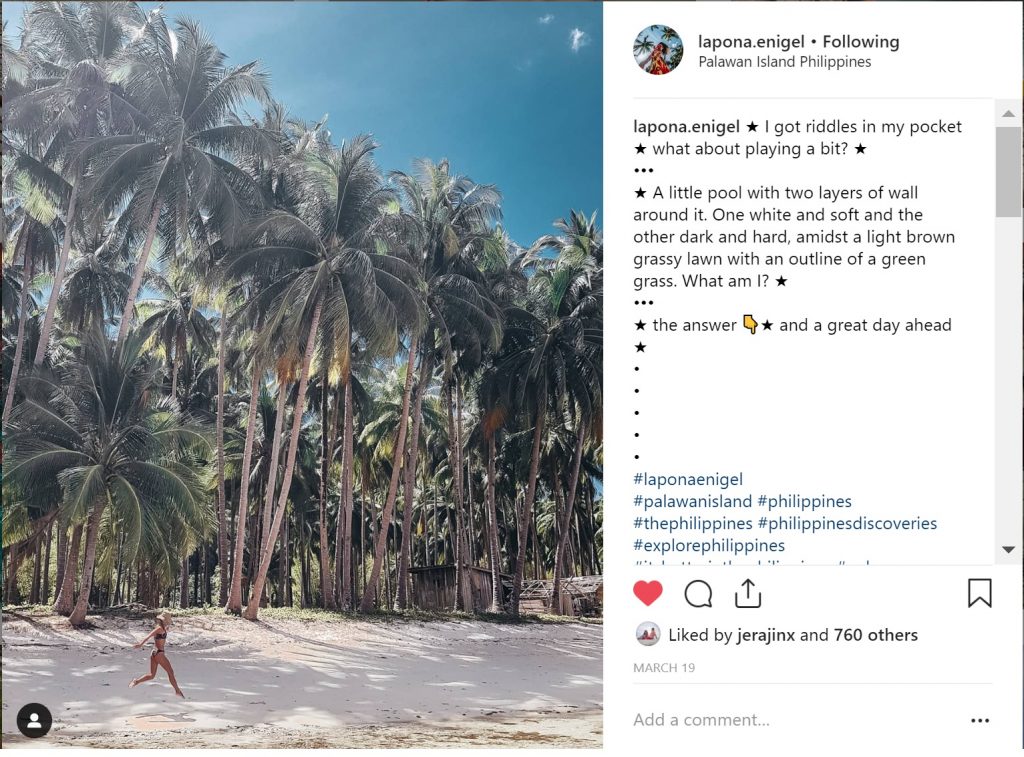
Task: Open the #palawanisland hashtag
Action: (692, 502)
